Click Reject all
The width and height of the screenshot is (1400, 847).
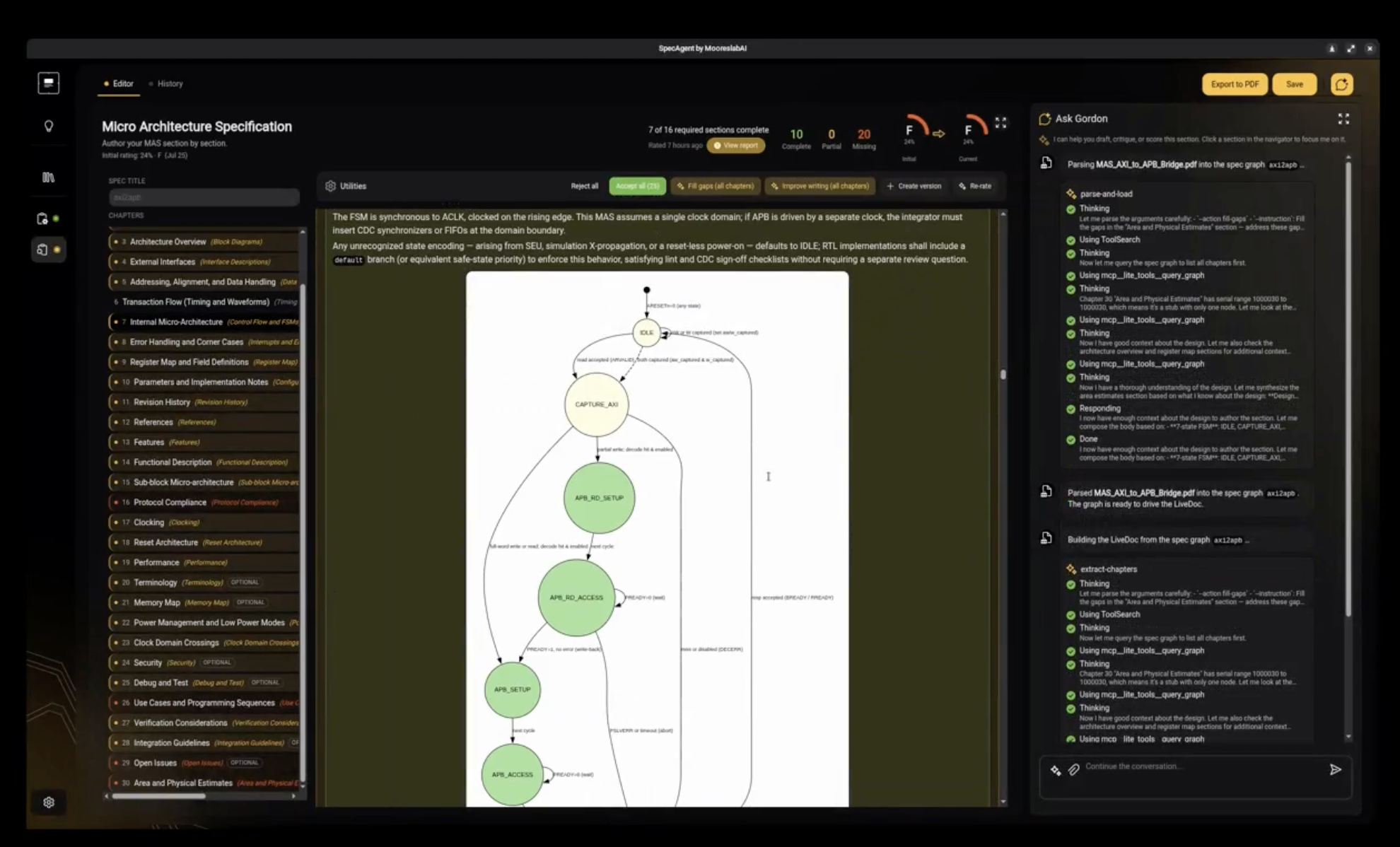coord(584,186)
